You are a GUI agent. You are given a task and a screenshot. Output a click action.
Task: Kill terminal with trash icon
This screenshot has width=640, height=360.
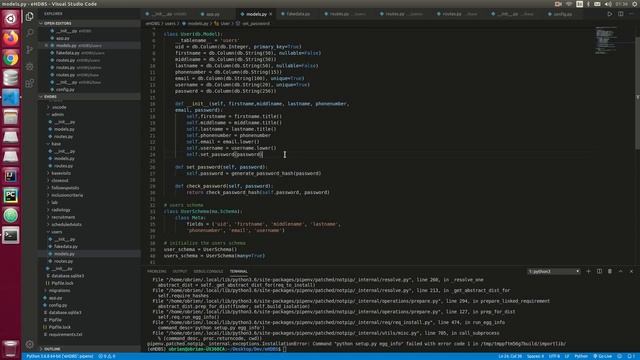point(610,271)
